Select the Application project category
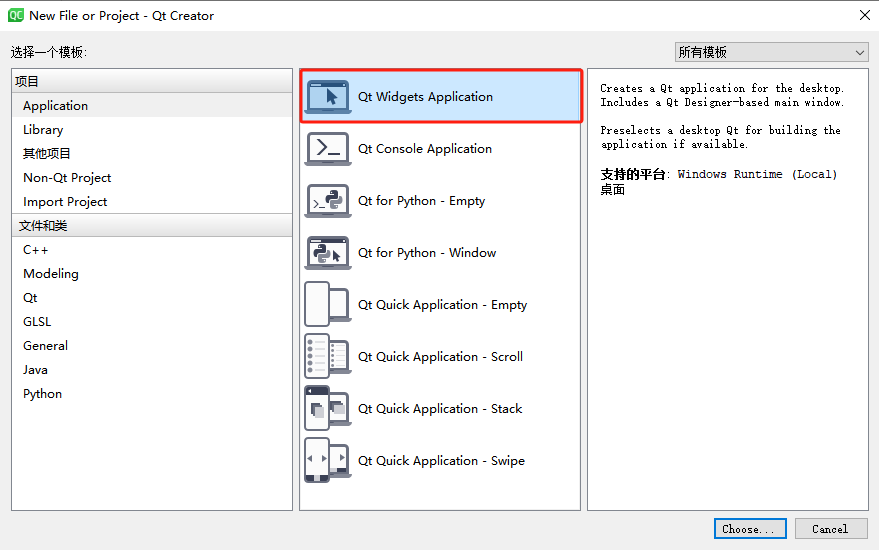 click(152, 105)
